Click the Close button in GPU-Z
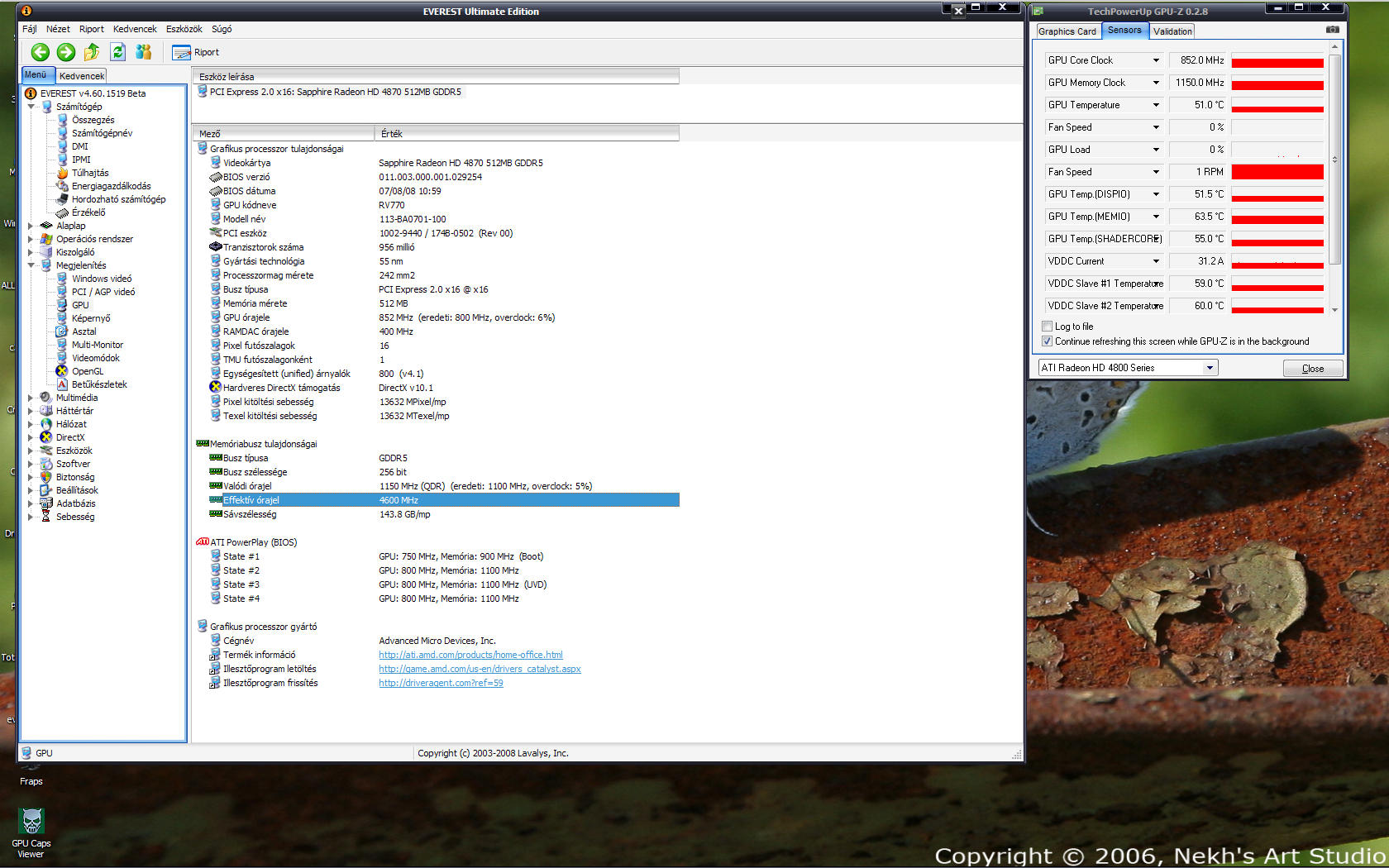 (x=1313, y=369)
